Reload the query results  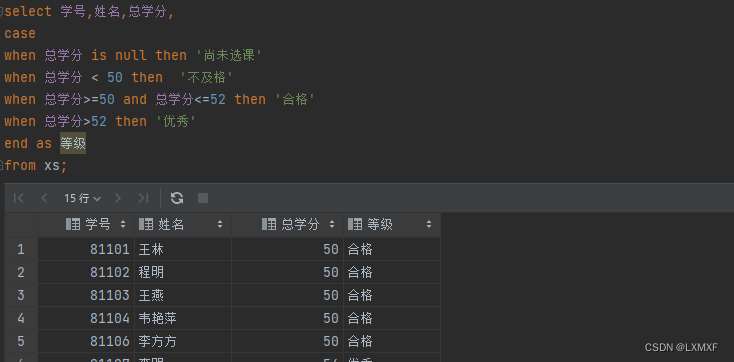click(176, 198)
